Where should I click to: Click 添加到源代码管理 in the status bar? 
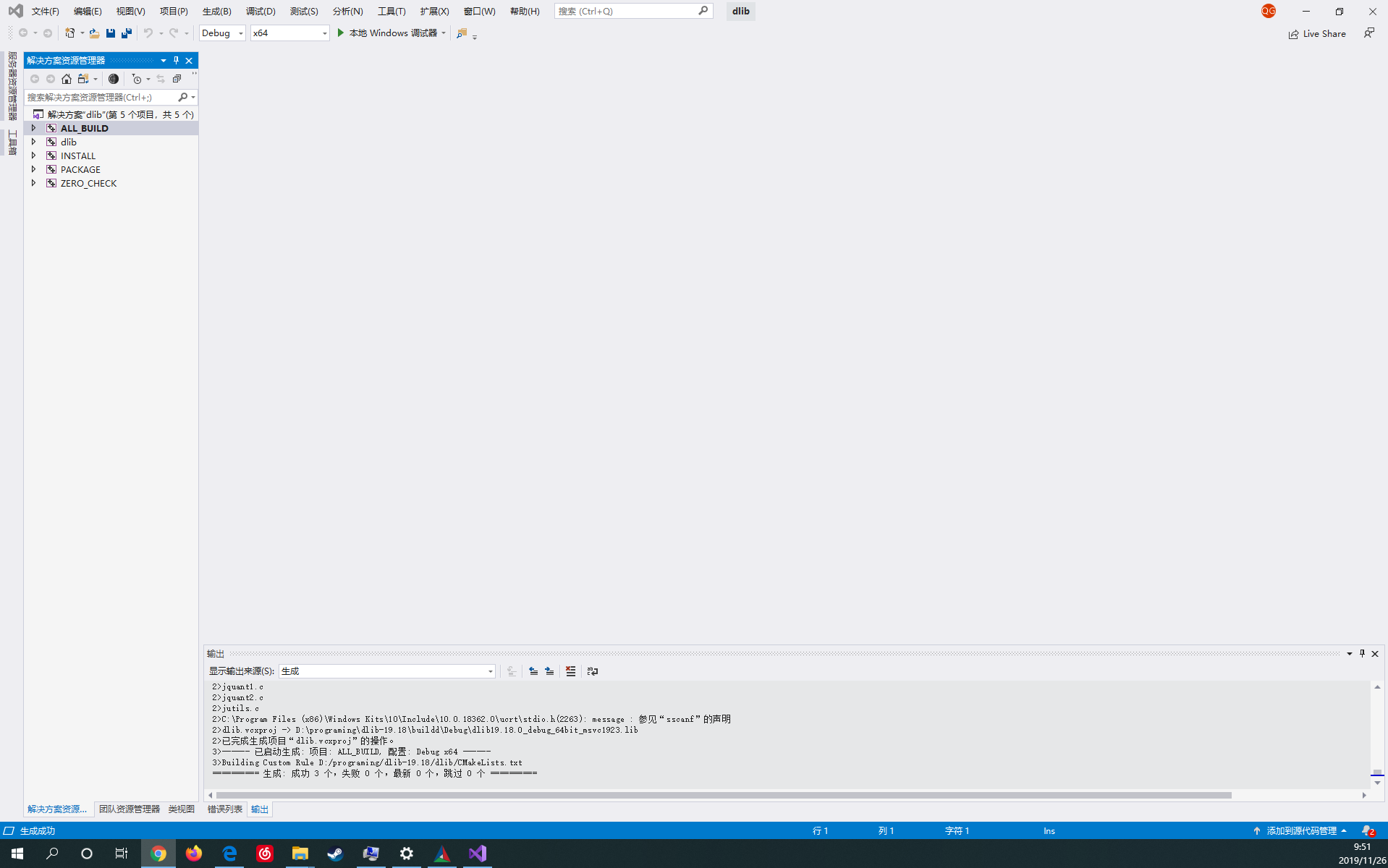[1301, 830]
